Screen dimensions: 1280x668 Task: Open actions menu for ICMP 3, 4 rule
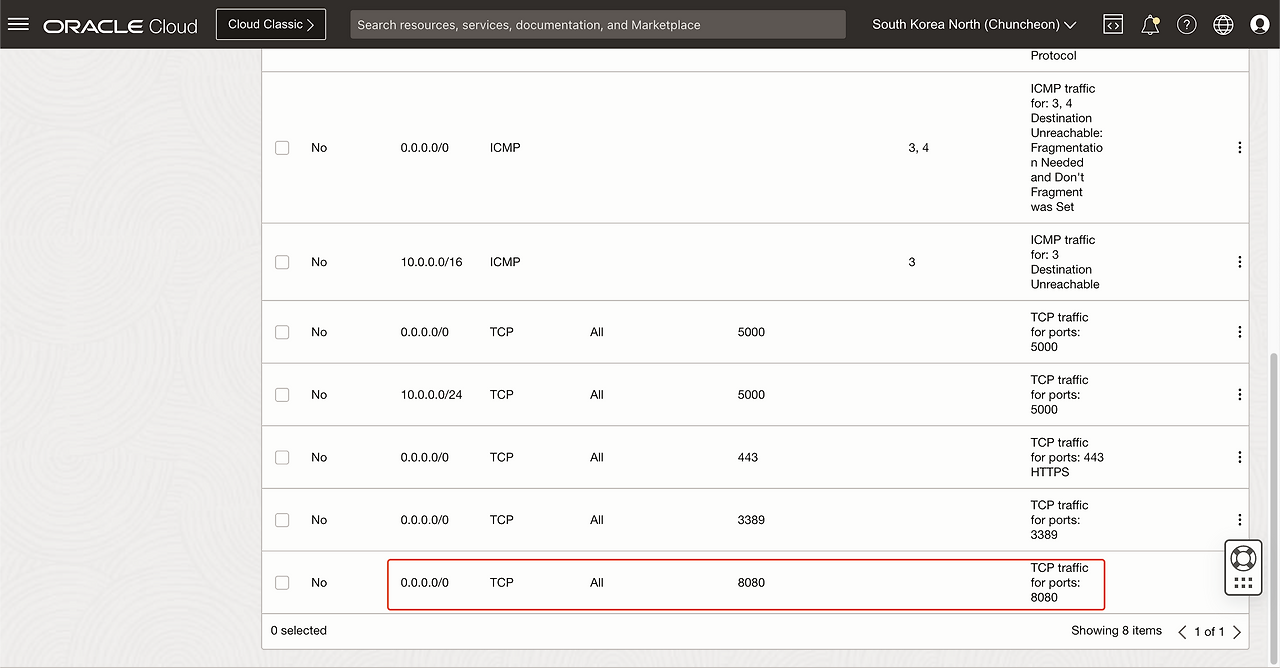(1239, 148)
